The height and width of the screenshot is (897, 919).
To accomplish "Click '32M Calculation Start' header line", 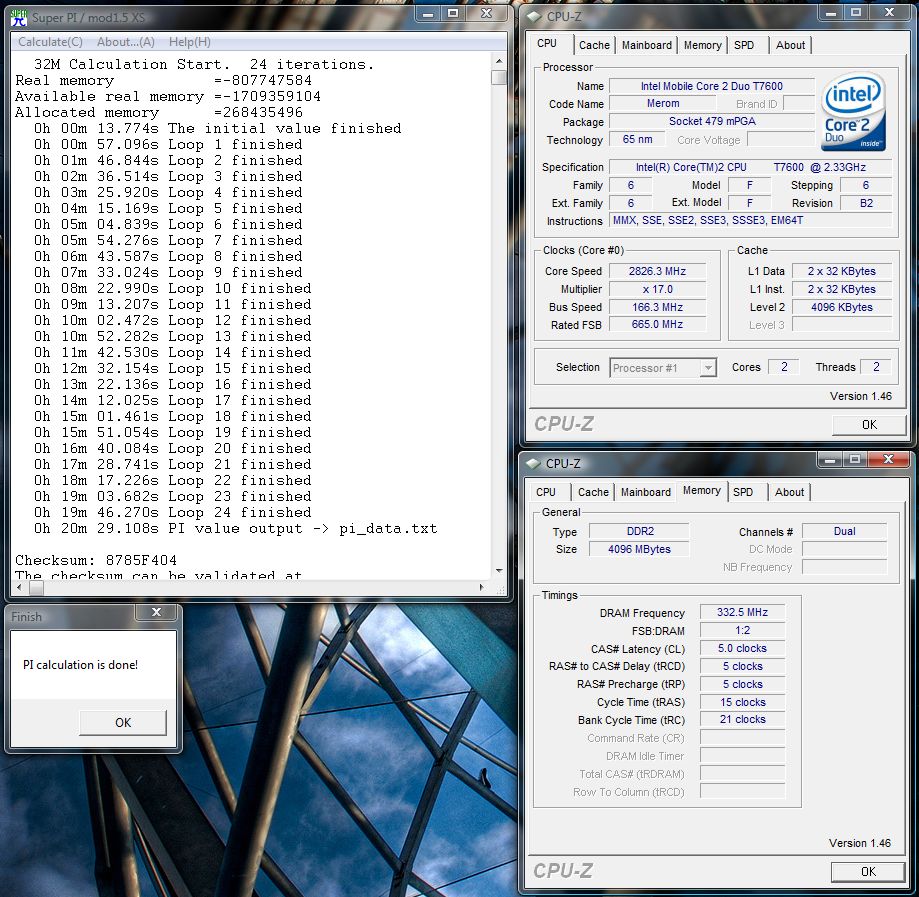I will (x=203, y=64).
